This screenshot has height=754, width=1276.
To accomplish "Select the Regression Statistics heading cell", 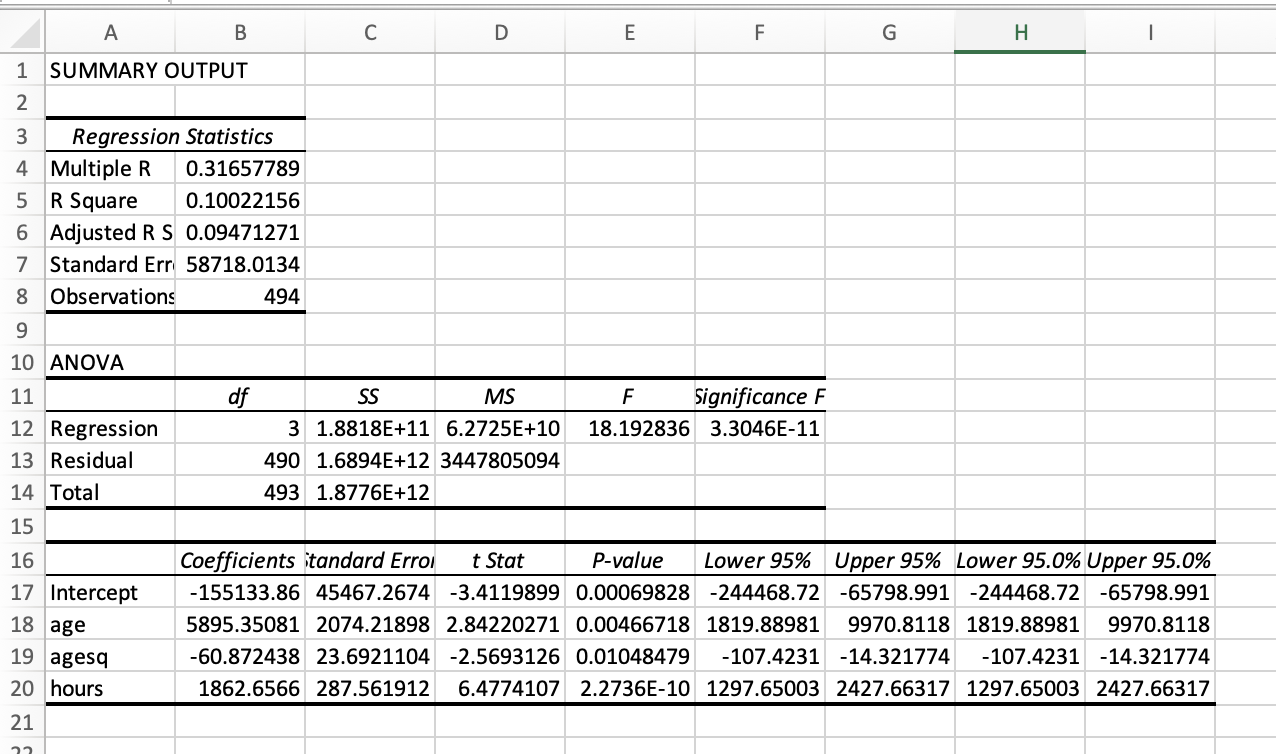I will pos(110,136).
